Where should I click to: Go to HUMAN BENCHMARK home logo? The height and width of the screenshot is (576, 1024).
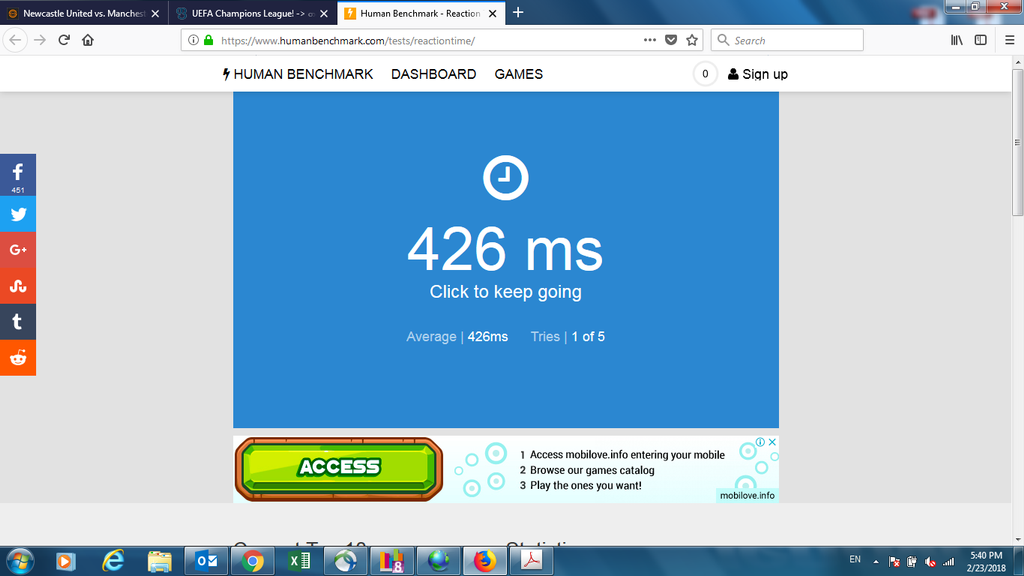coord(297,74)
